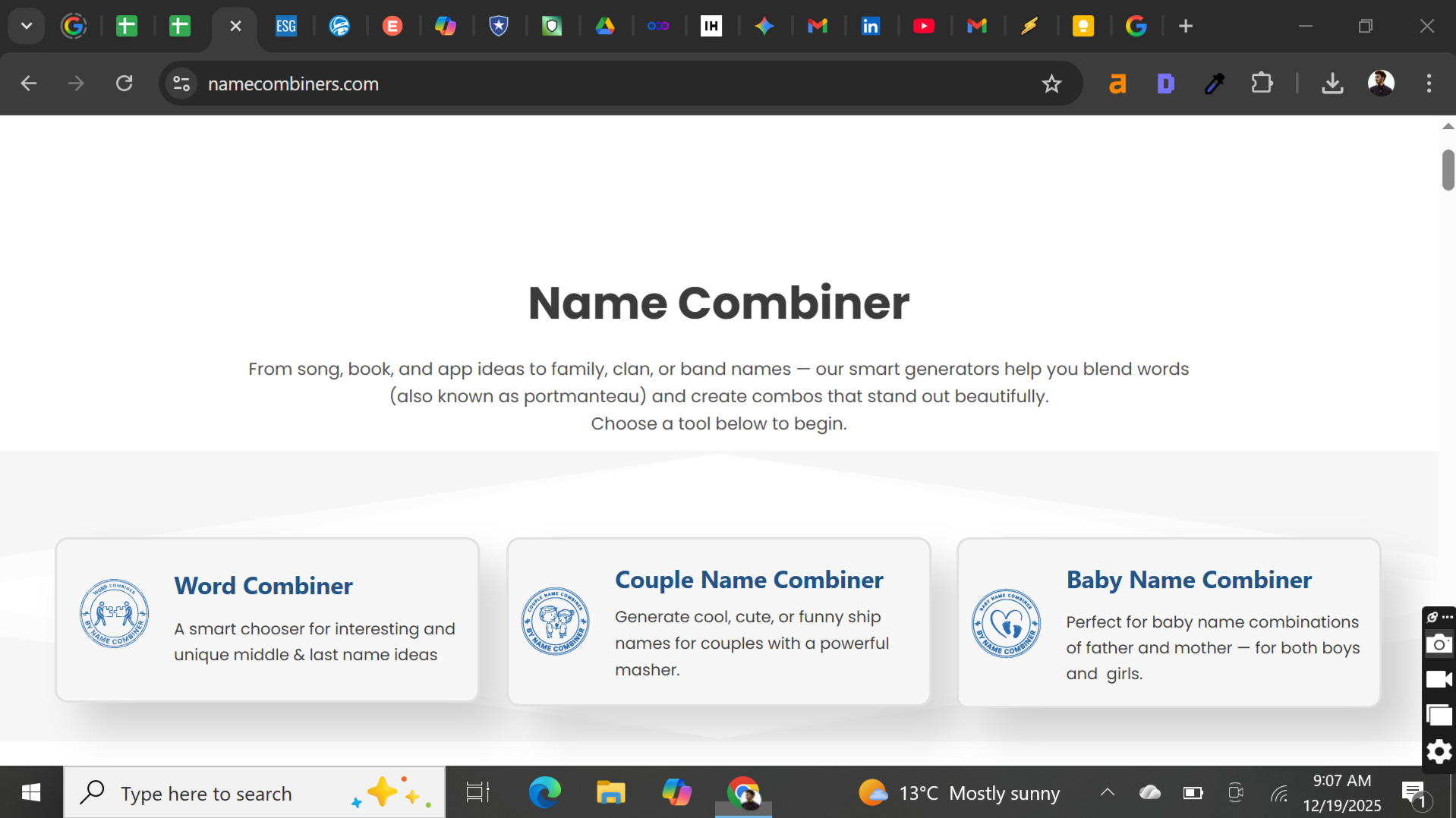This screenshot has width=1456, height=818.
Task: Select the camera capture icon in the side panel
Action: click(x=1439, y=643)
